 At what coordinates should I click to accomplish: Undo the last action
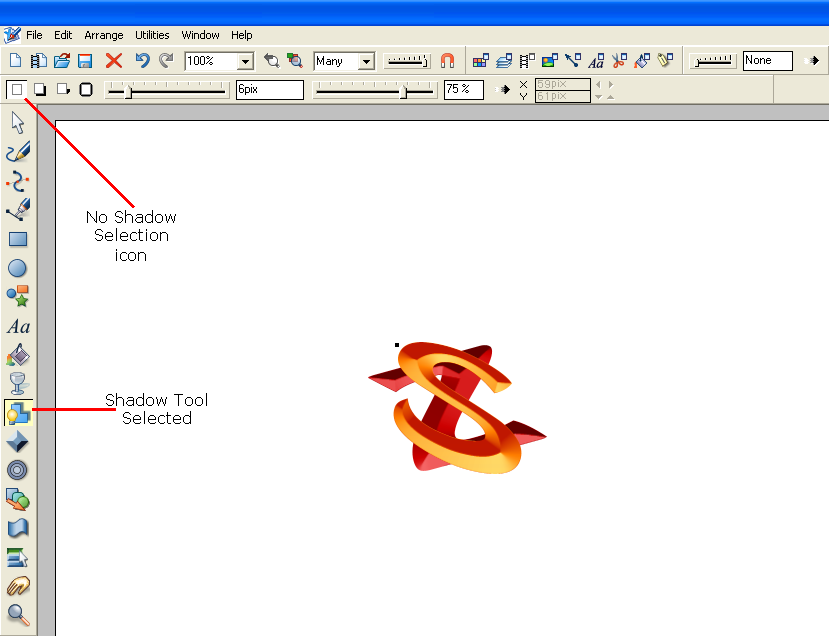pyautogui.click(x=142, y=61)
